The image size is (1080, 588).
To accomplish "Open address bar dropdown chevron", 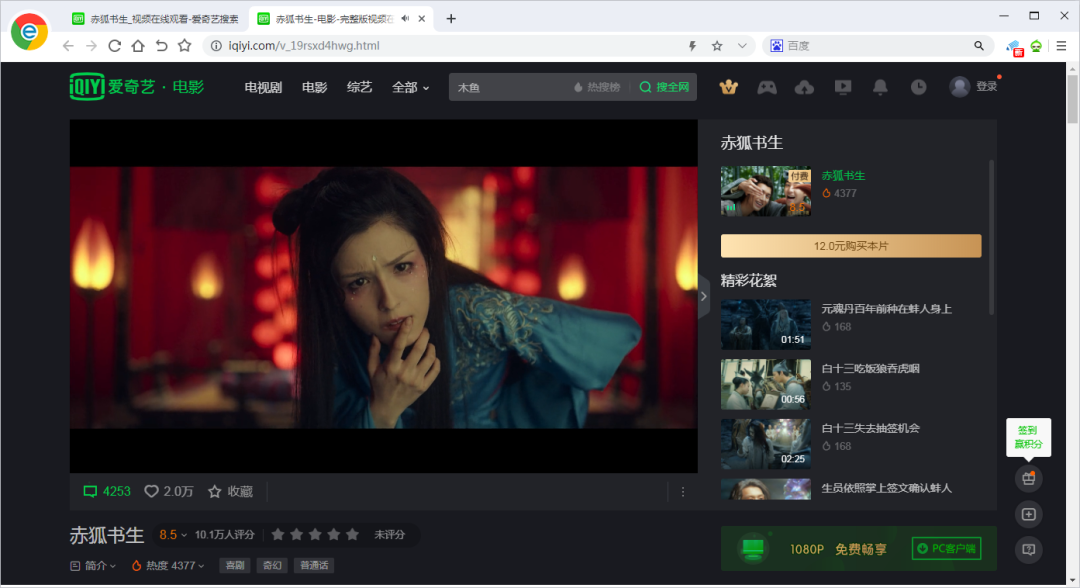I will (x=742, y=45).
